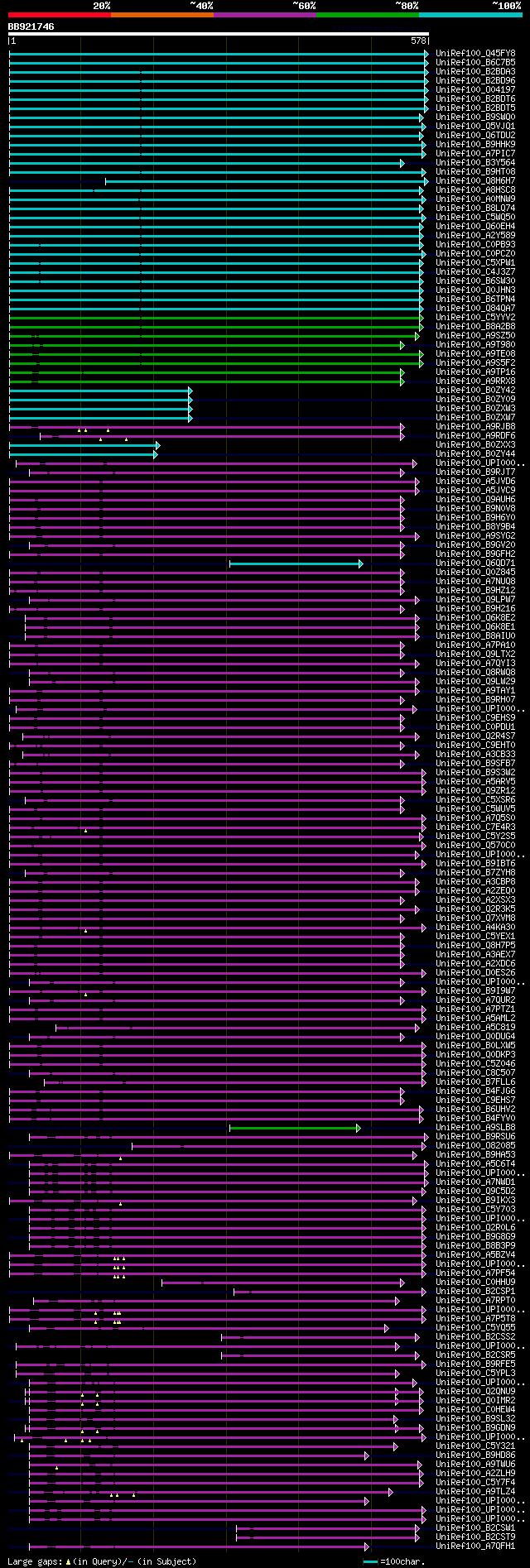Select the UniRef100_A4KA30 label
This screenshot has width=530, height=1568.
coord(475,927)
